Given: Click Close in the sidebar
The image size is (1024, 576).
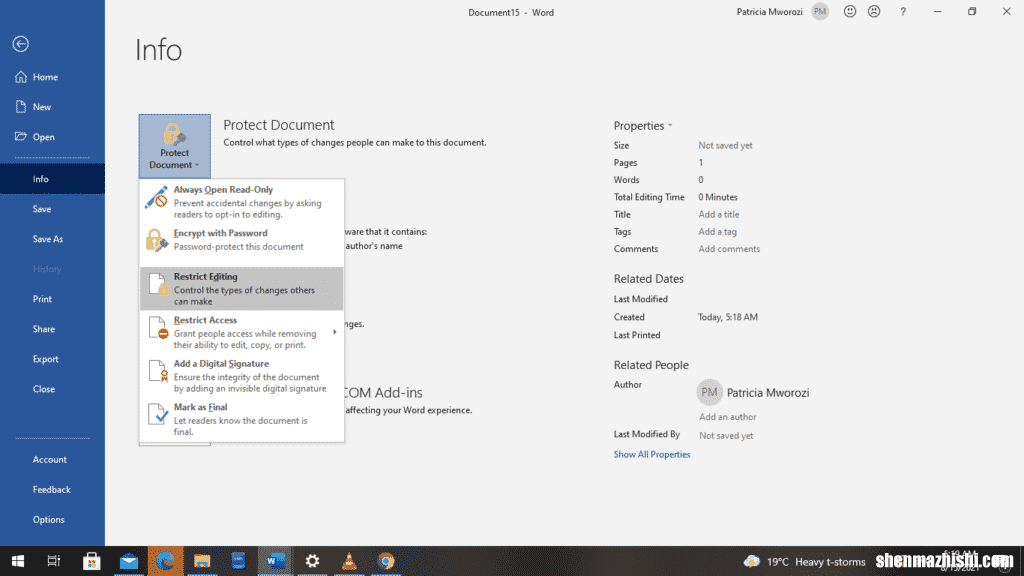Looking at the screenshot, I should (x=52, y=389).
